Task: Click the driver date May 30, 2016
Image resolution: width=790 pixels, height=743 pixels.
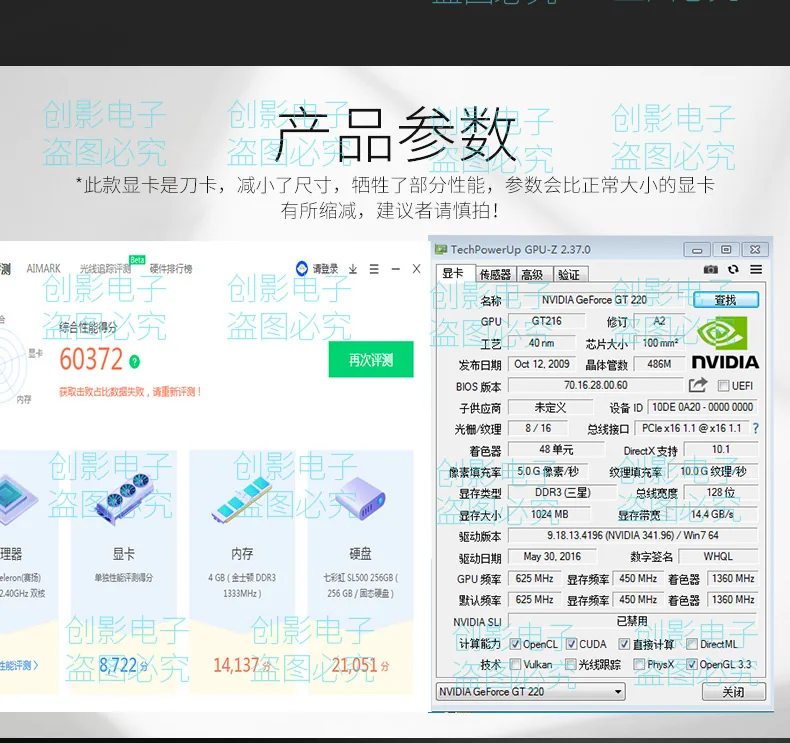Action: pyautogui.click(x=552, y=557)
